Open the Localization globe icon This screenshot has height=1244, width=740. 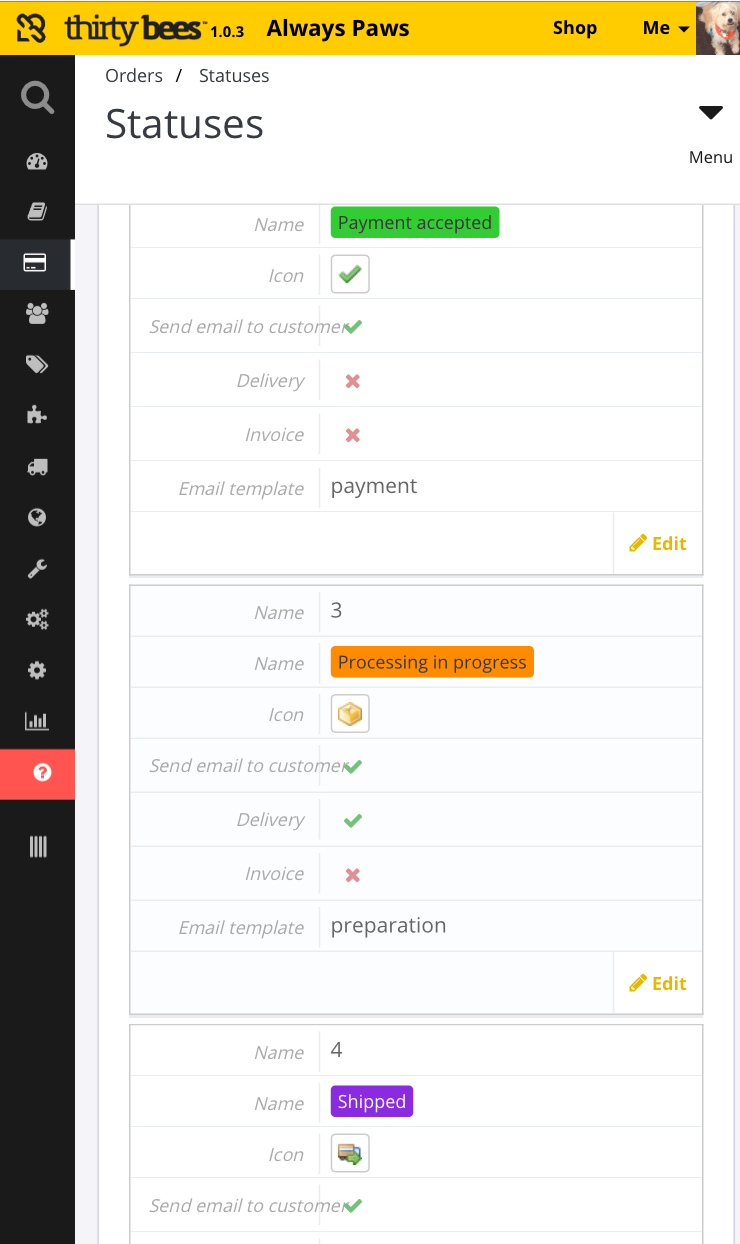point(37,518)
